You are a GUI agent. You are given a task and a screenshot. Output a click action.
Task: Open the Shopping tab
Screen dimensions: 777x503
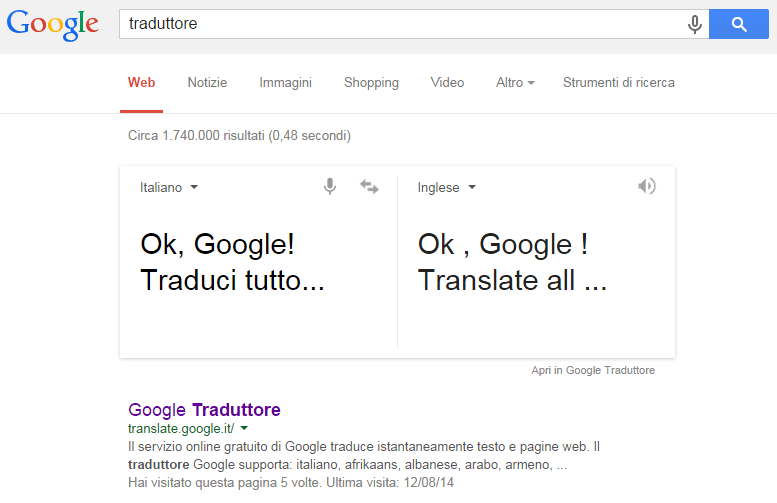[371, 82]
